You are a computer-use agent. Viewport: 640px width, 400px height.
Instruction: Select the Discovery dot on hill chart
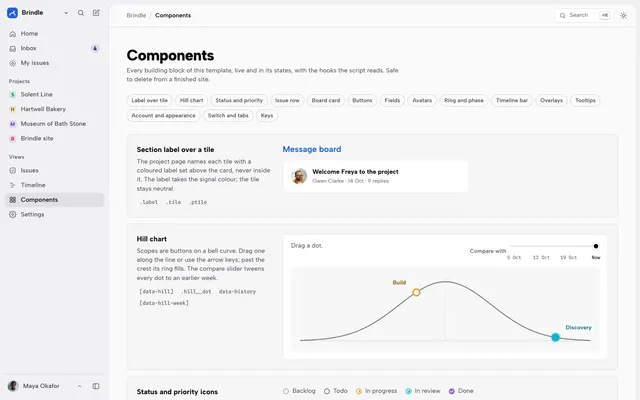coord(556,337)
